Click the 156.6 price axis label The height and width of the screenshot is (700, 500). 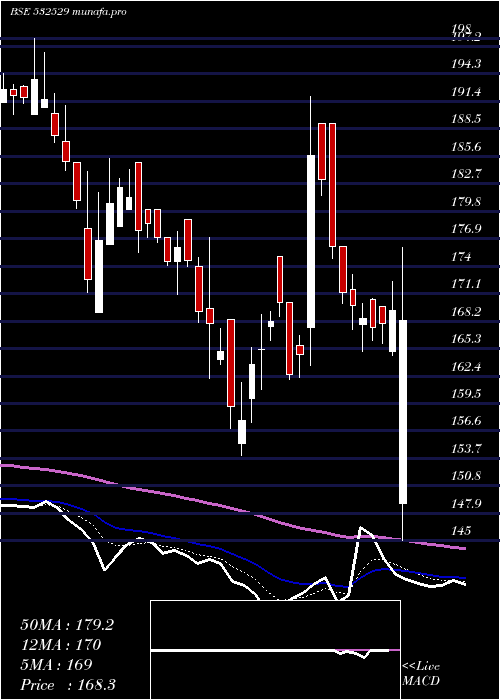pyautogui.click(x=466, y=421)
